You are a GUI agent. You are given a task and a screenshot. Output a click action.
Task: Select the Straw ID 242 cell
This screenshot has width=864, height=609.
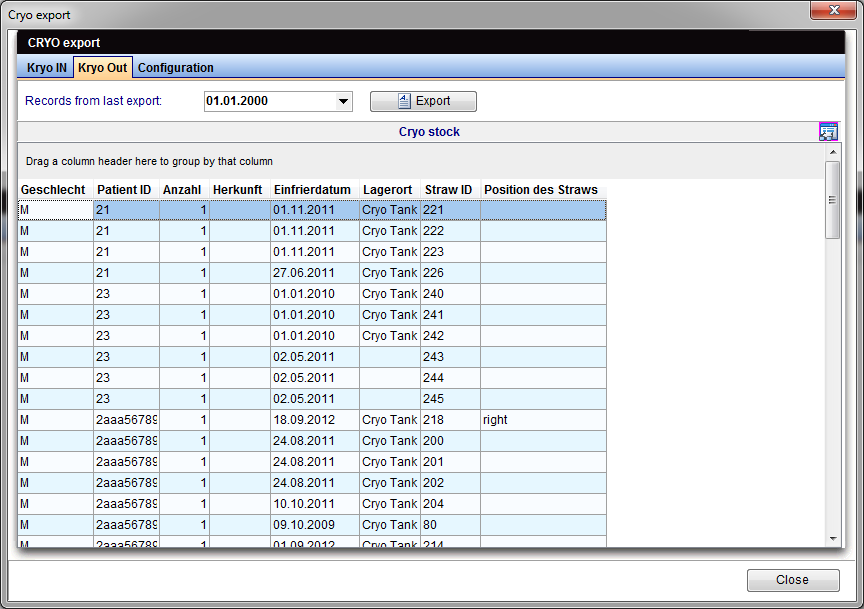(x=450, y=336)
